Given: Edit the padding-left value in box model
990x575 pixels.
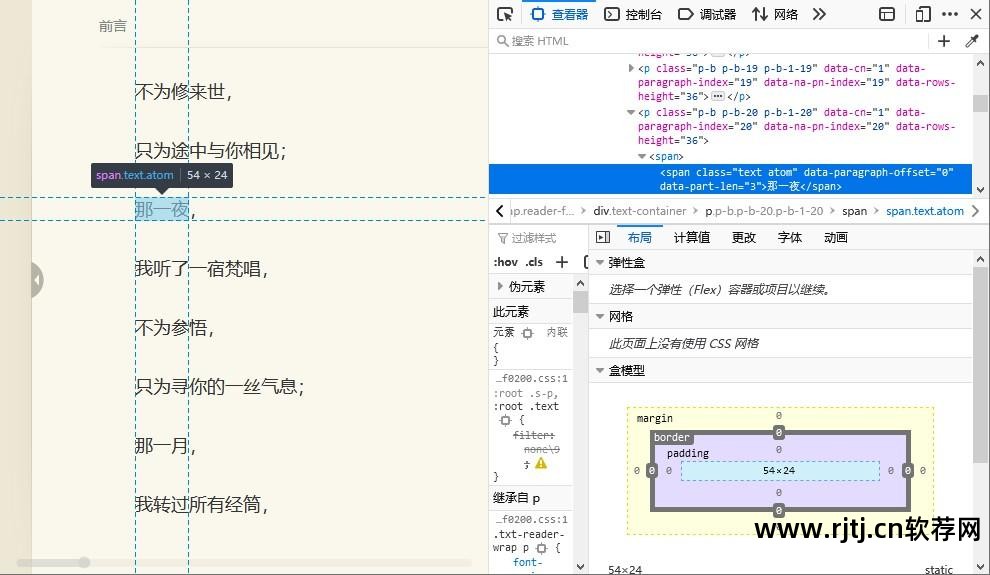Looking at the screenshot, I should click(x=669, y=470).
